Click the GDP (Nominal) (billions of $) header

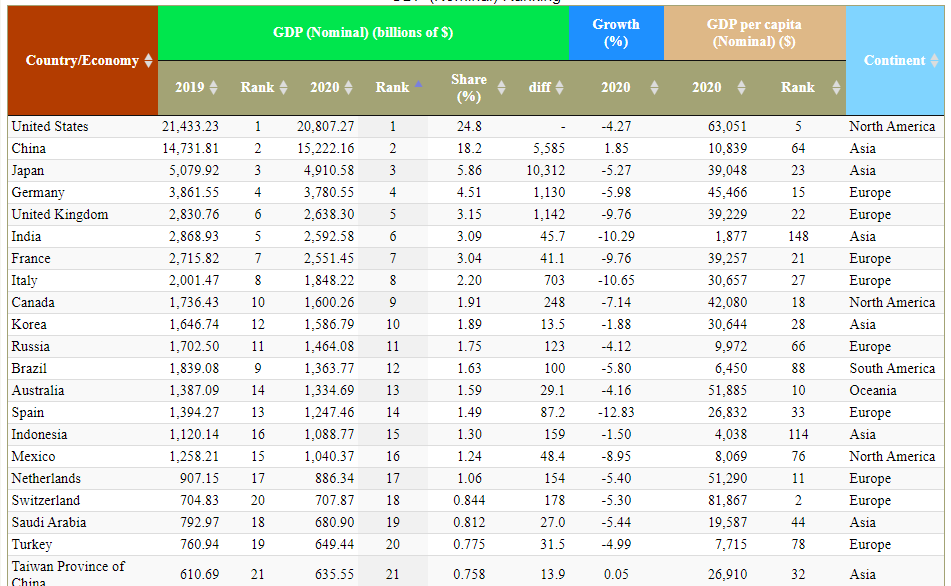pyautogui.click(x=363, y=33)
